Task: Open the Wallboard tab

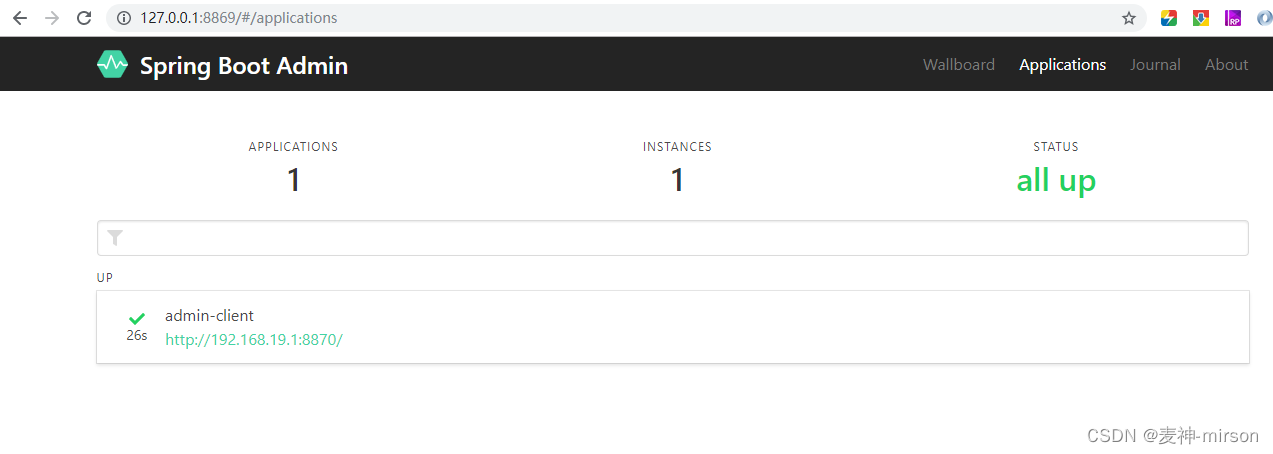Action: 958,64
